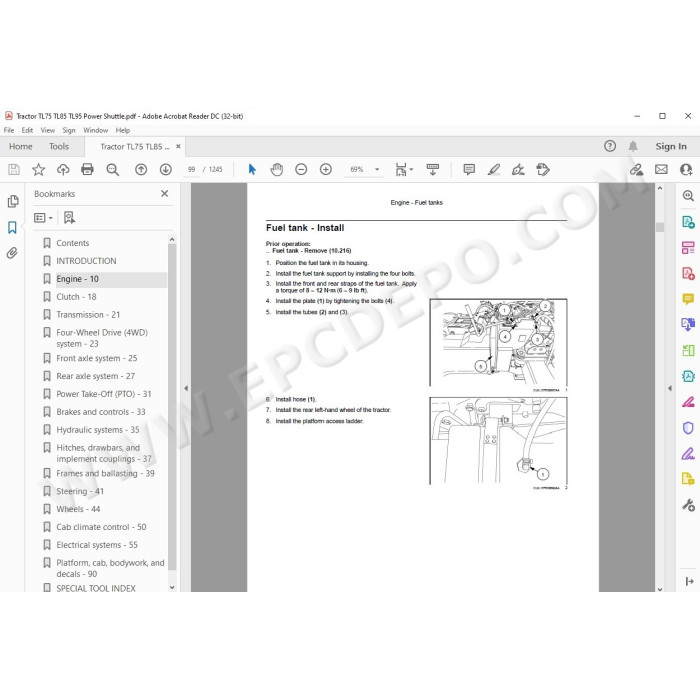The width and height of the screenshot is (700, 700).
Task: Upload file to cloud icon
Action: click(63, 170)
